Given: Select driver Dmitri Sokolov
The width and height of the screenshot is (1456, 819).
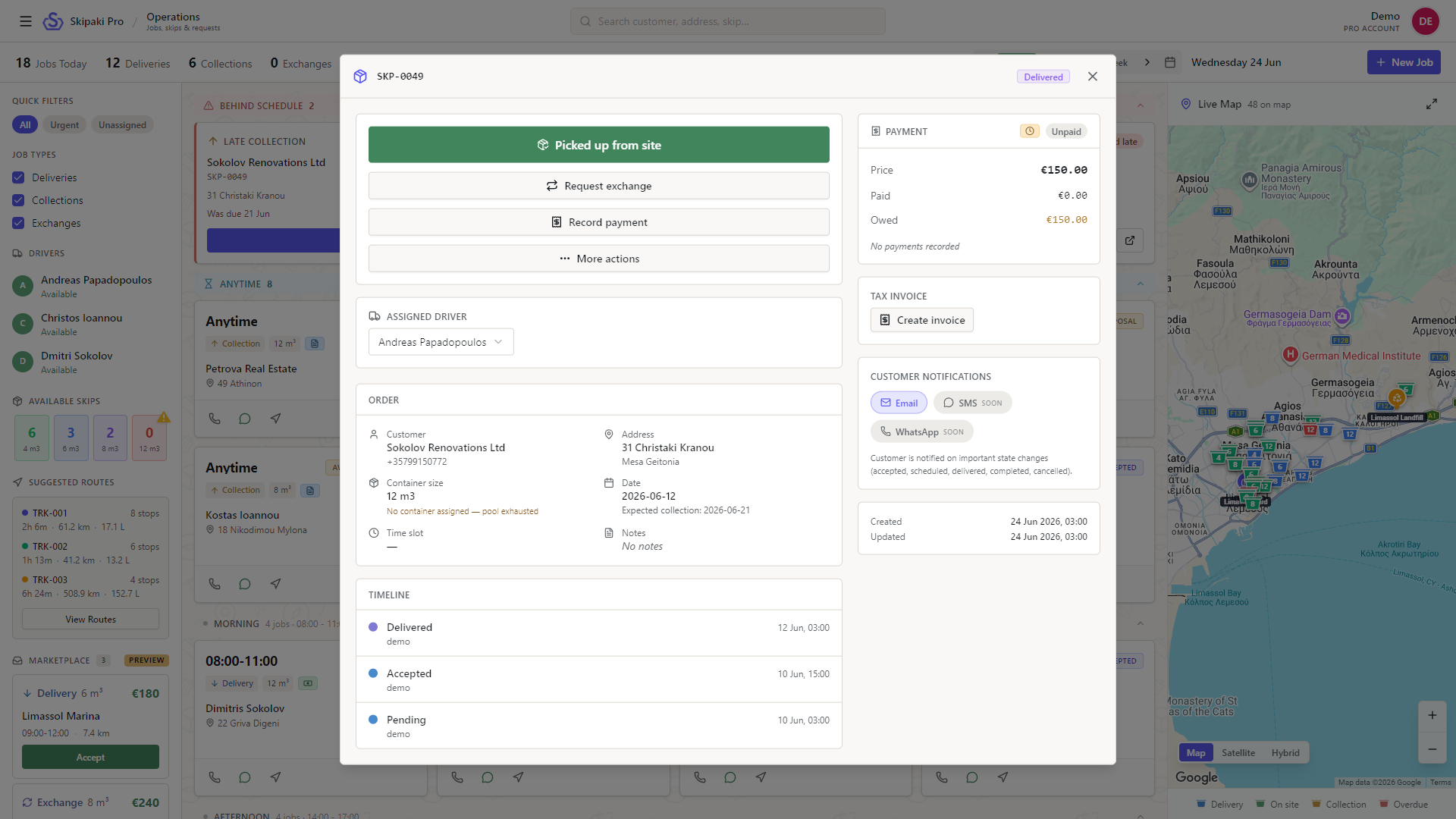Looking at the screenshot, I should click(90, 362).
